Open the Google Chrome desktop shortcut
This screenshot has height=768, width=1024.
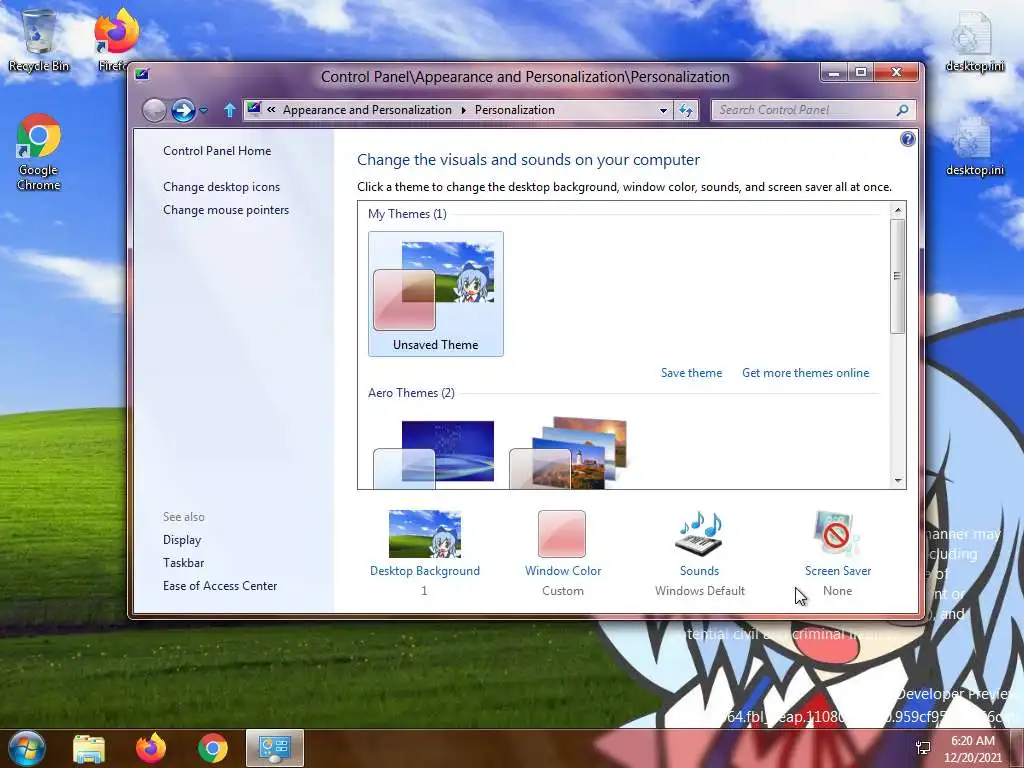(x=39, y=152)
